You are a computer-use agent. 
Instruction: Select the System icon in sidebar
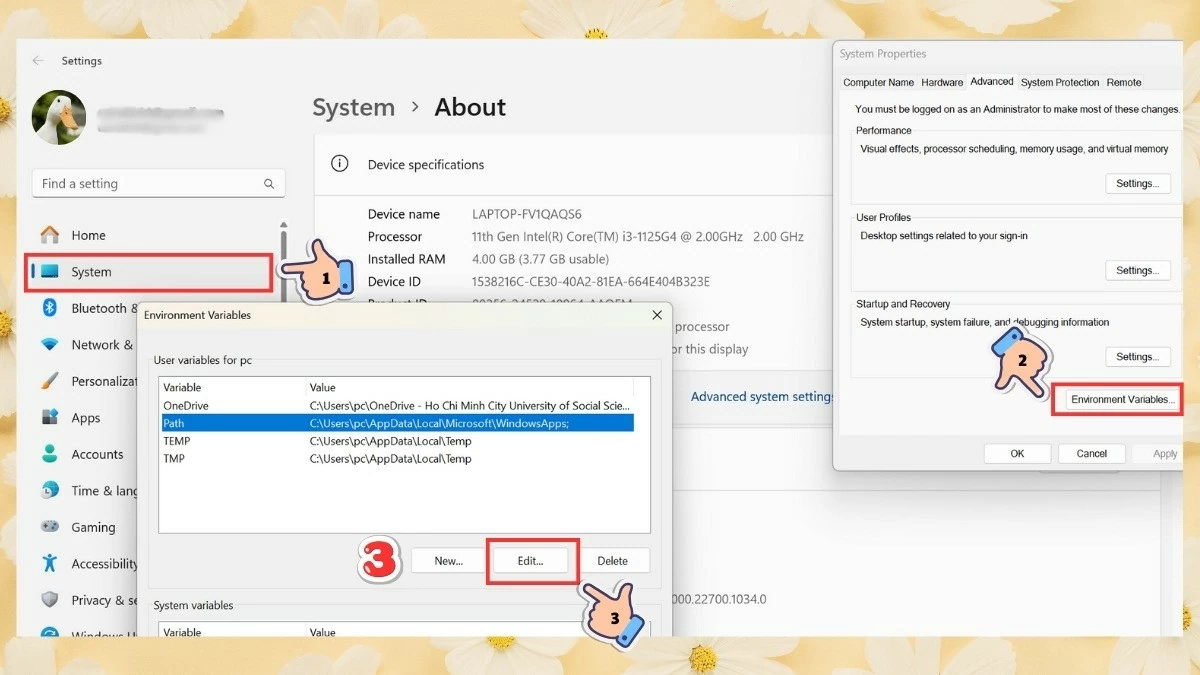49,272
